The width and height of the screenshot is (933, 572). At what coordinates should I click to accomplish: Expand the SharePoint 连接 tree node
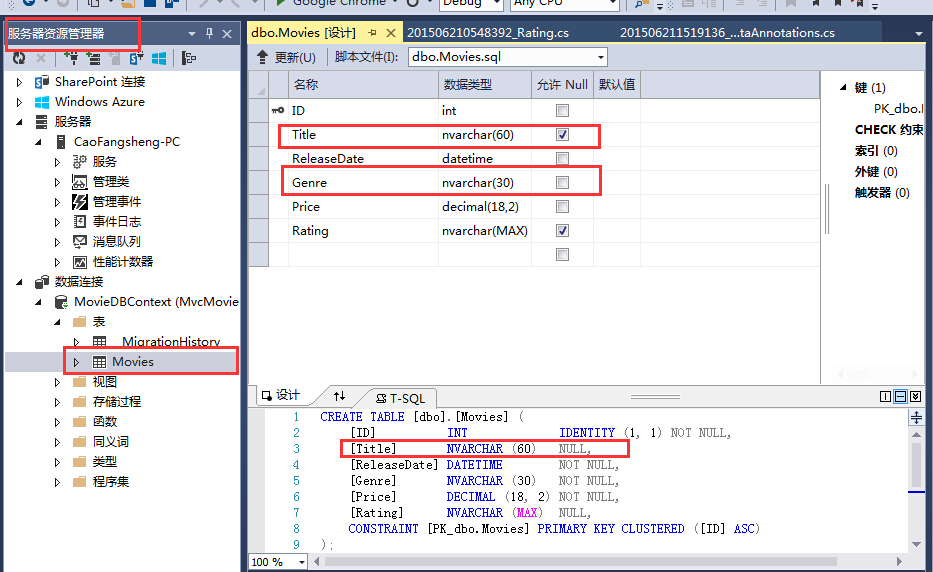pyautogui.click(x=19, y=82)
